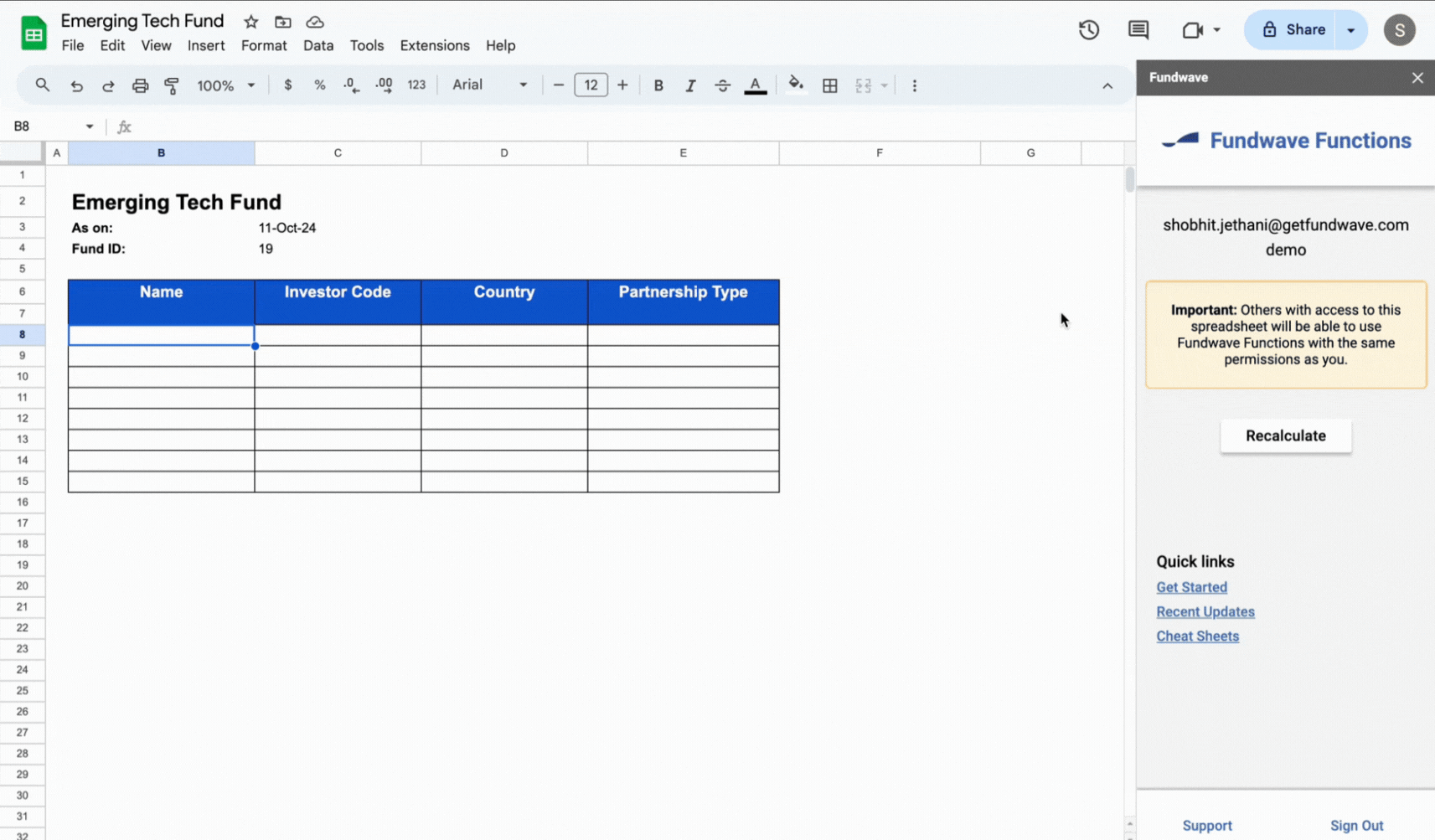The width and height of the screenshot is (1435, 840).
Task: Click into the formula bar
Action: click(628, 126)
